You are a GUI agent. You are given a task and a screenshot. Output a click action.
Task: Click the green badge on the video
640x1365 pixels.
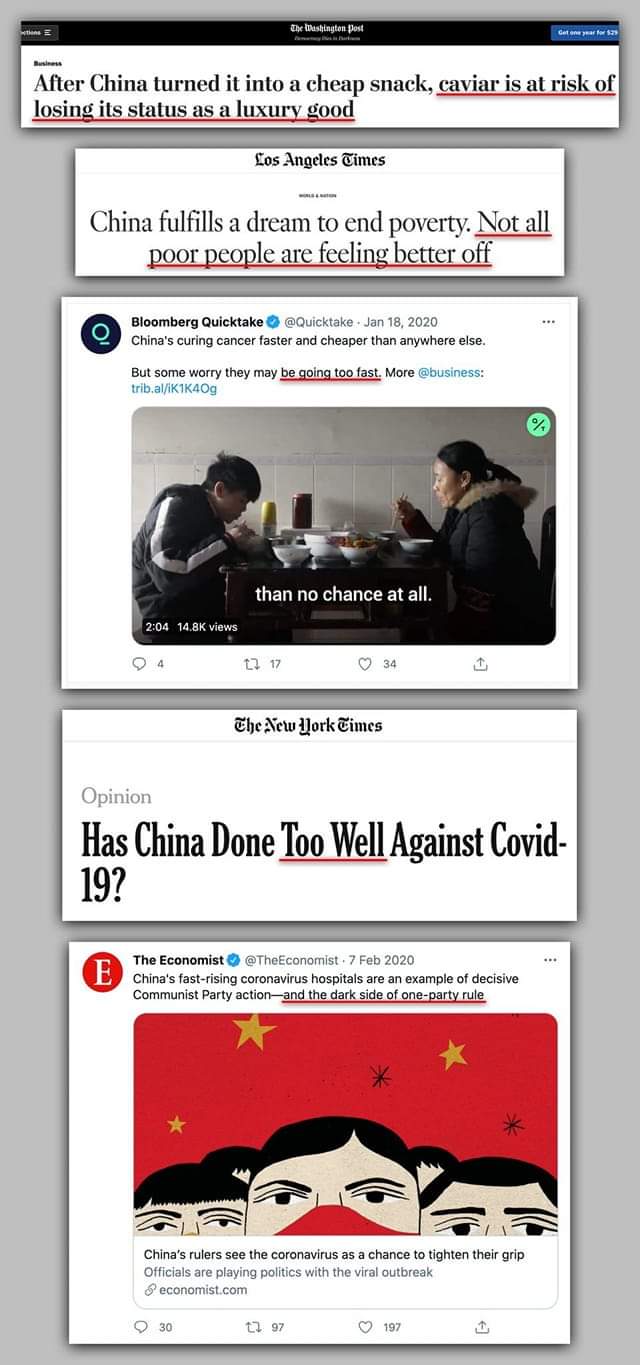(x=539, y=425)
